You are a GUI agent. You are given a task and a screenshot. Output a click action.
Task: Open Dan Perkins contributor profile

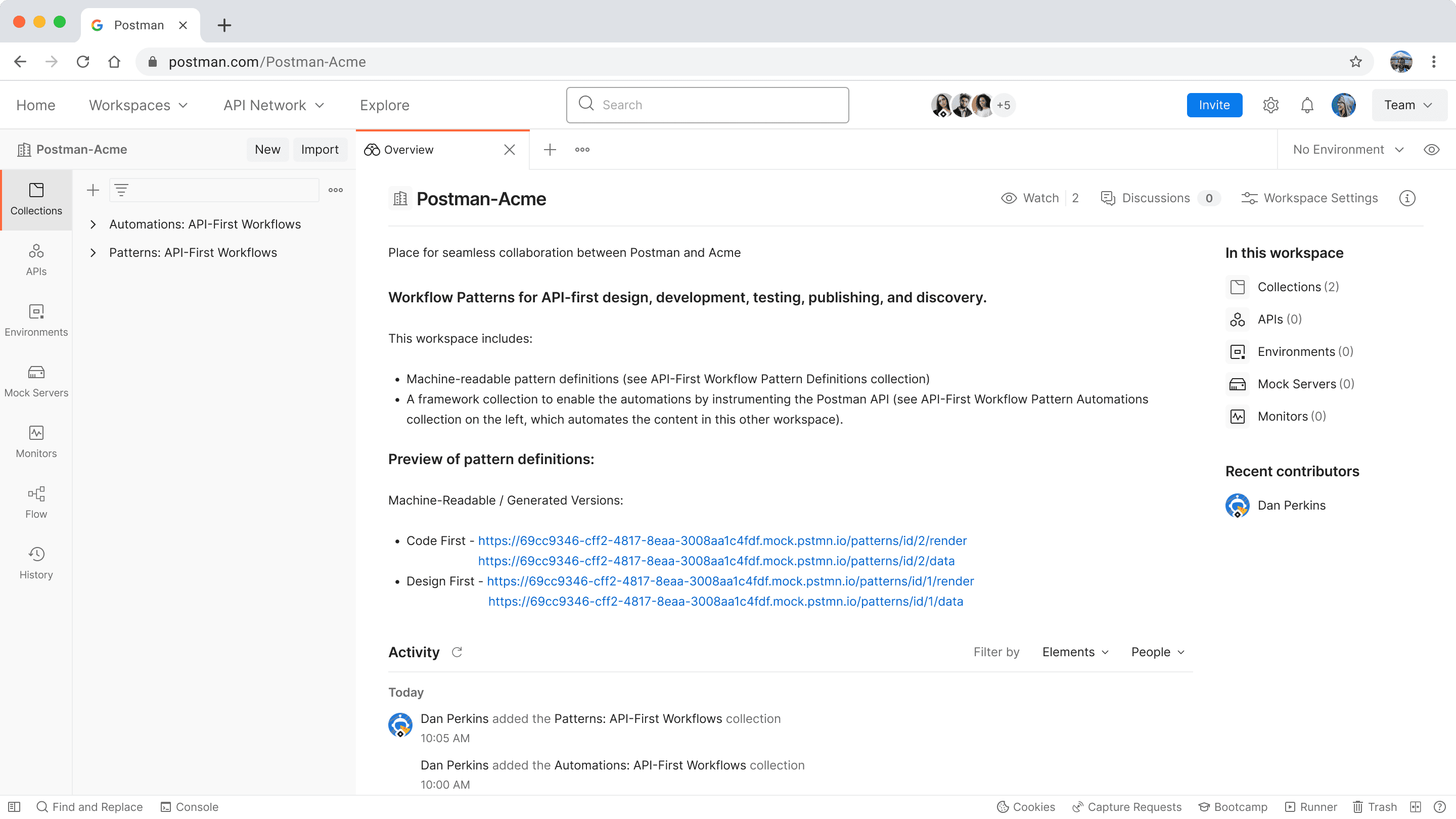coord(1276,506)
